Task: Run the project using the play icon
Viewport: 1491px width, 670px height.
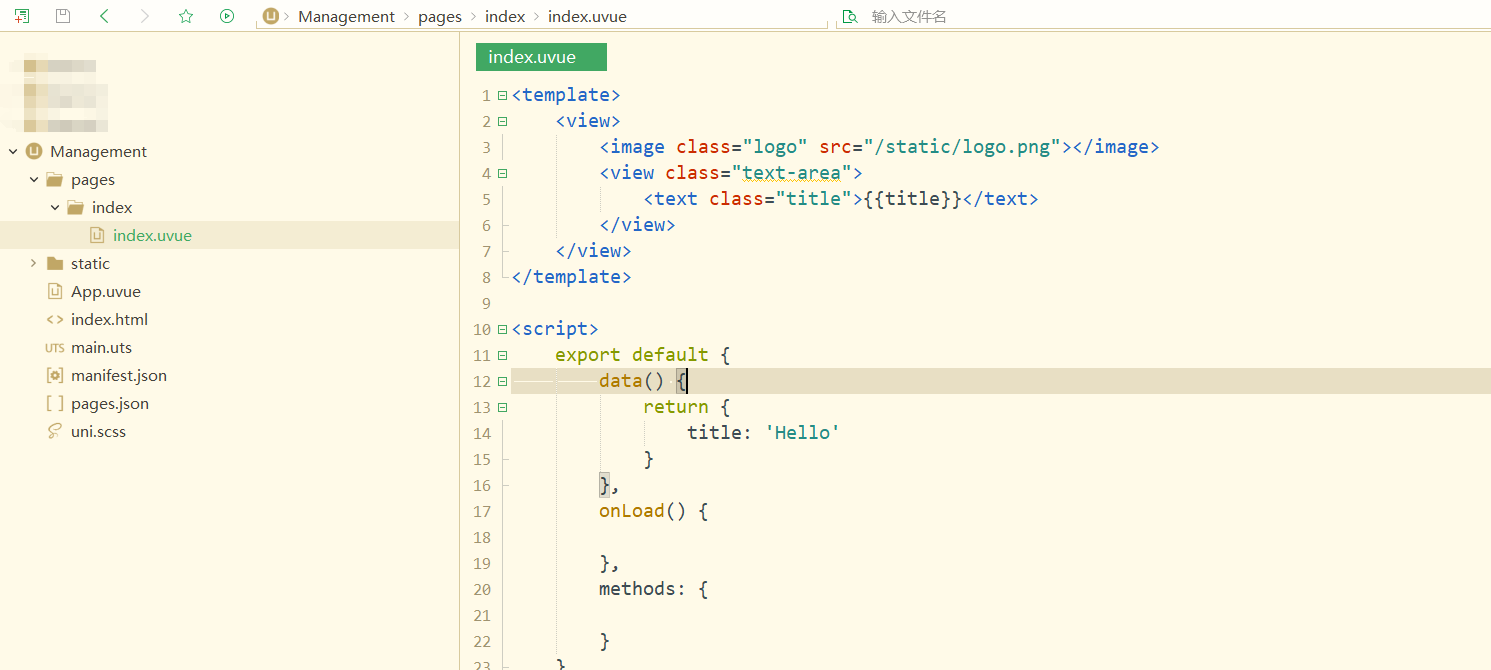Action: [x=227, y=16]
